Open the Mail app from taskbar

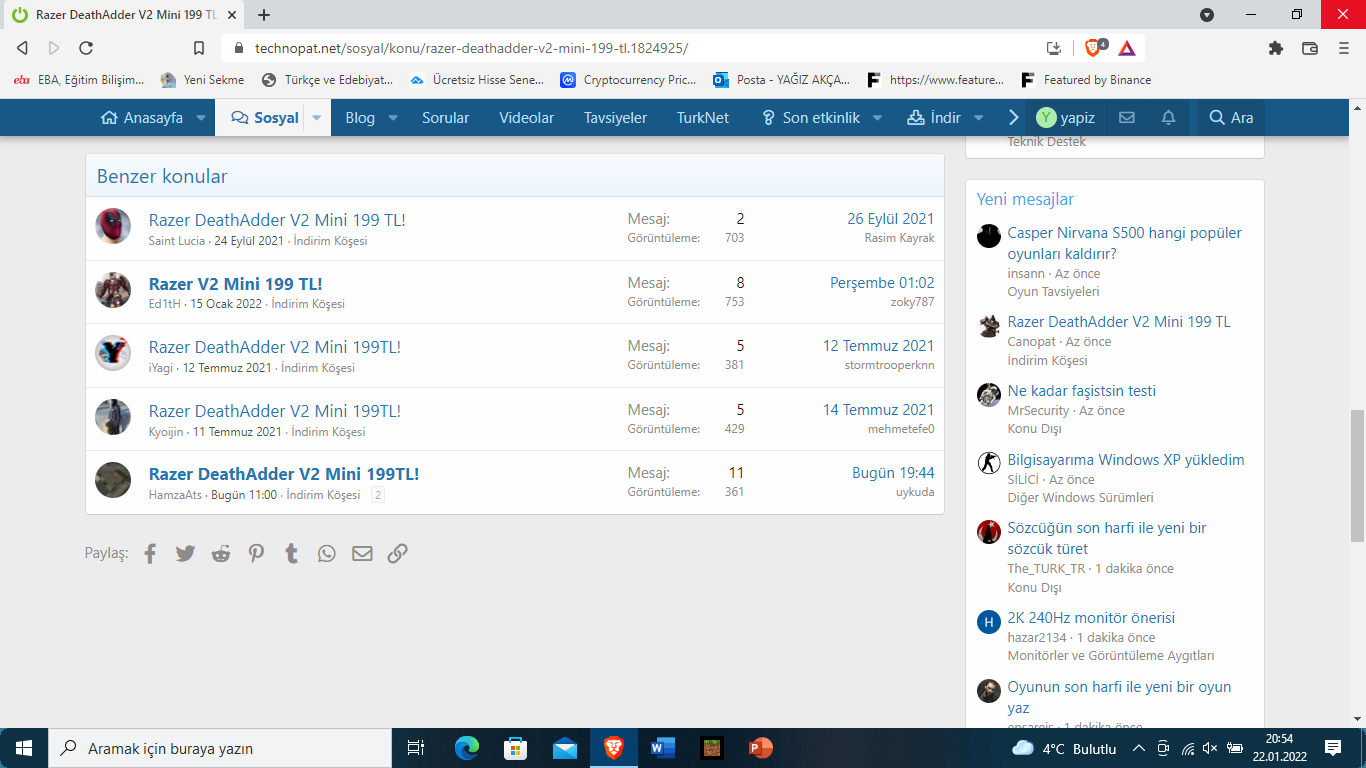565,747
